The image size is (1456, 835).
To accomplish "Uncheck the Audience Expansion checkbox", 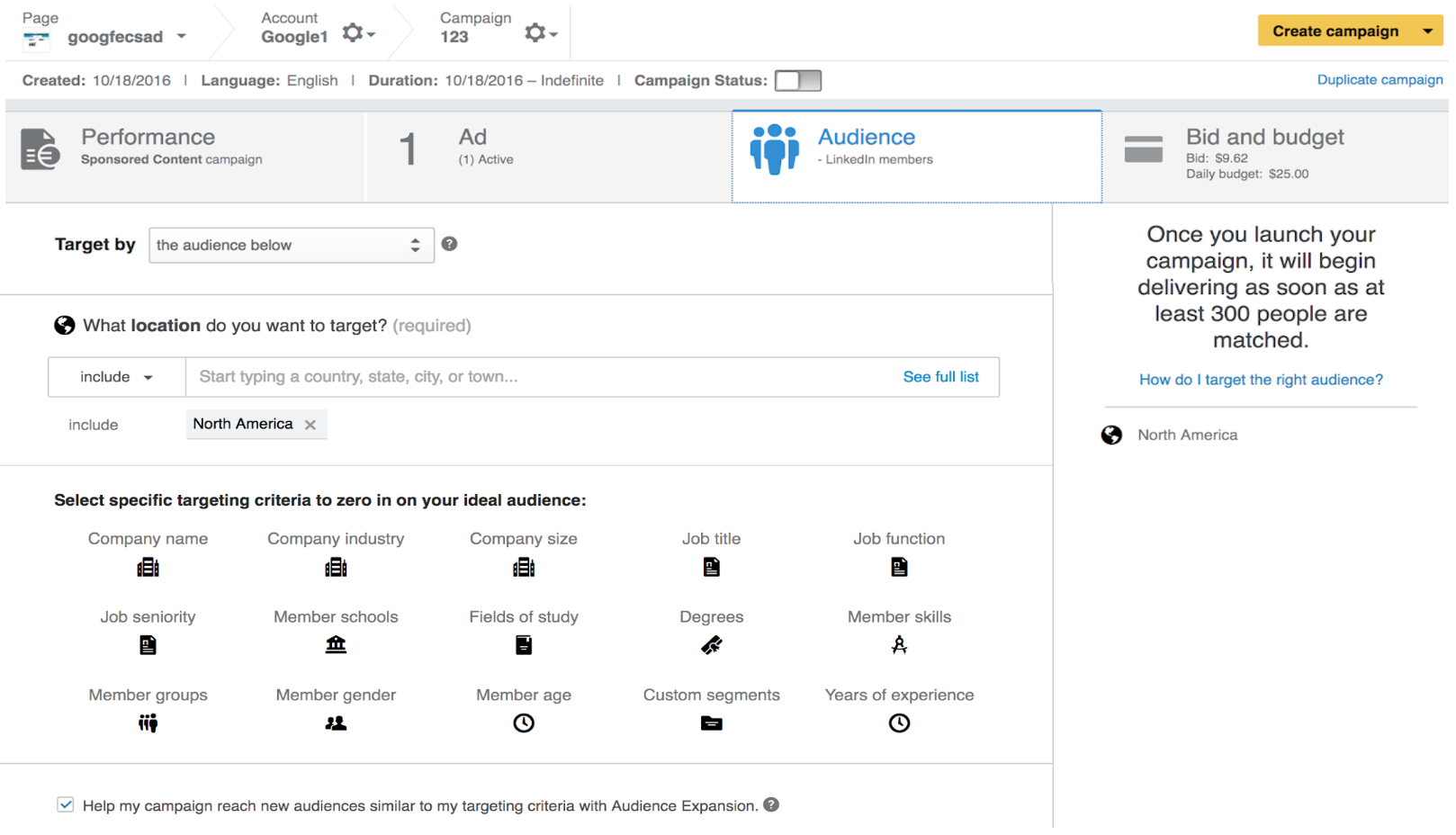I will tap(66, 804).
